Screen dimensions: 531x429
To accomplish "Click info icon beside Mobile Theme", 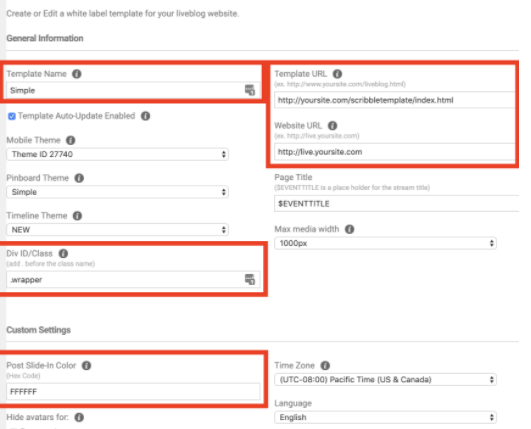I will click(x=70, y=140).
